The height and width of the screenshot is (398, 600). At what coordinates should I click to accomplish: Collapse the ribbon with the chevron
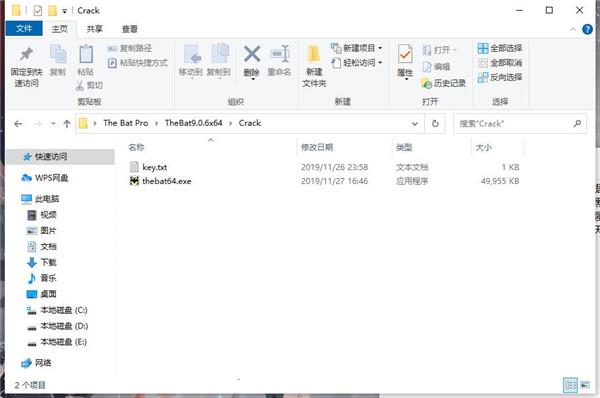tap(572, 29)
